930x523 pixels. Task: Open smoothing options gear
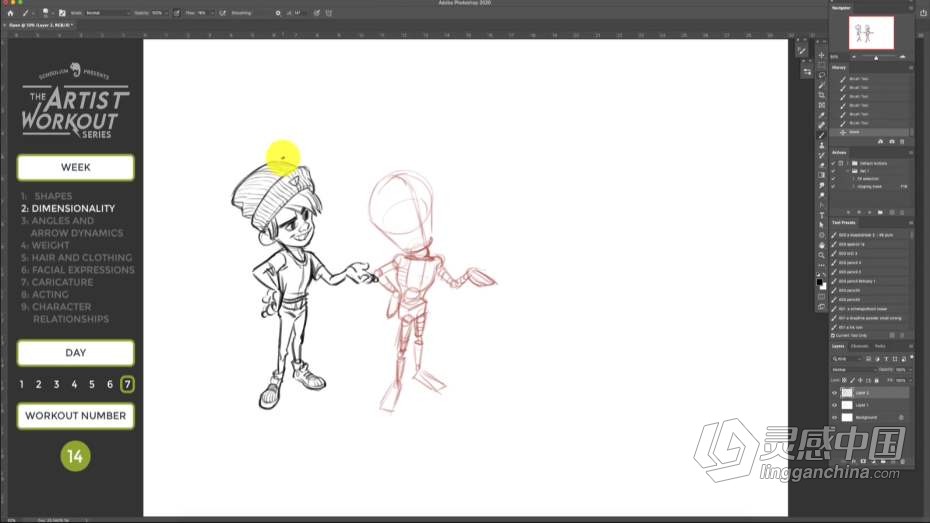coord(278,12)
